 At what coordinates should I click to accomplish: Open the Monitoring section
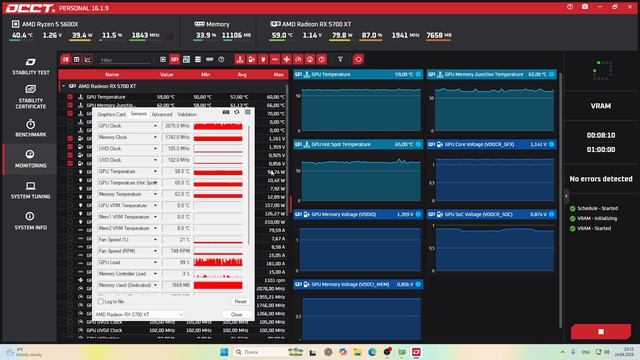(31, 159)
